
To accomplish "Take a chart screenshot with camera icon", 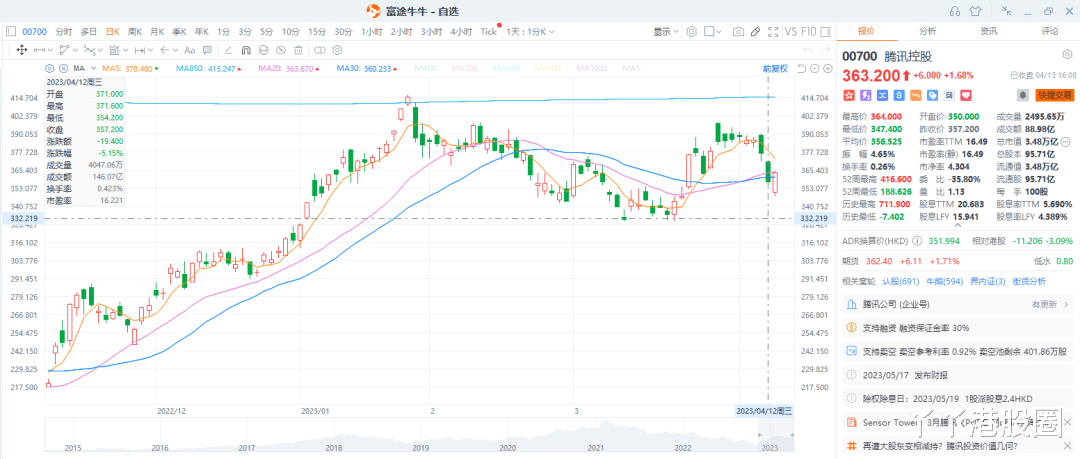I will coord(738,32).
